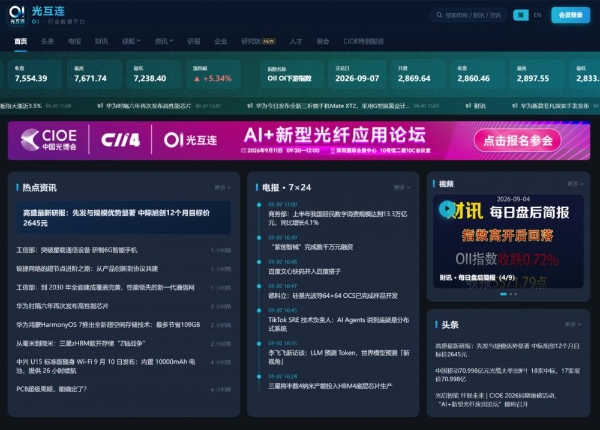The height and width of the screenshot is (430, 600).
Task: Click the 09-07 17:00 timeline dot
Action: tap(259, 205)
